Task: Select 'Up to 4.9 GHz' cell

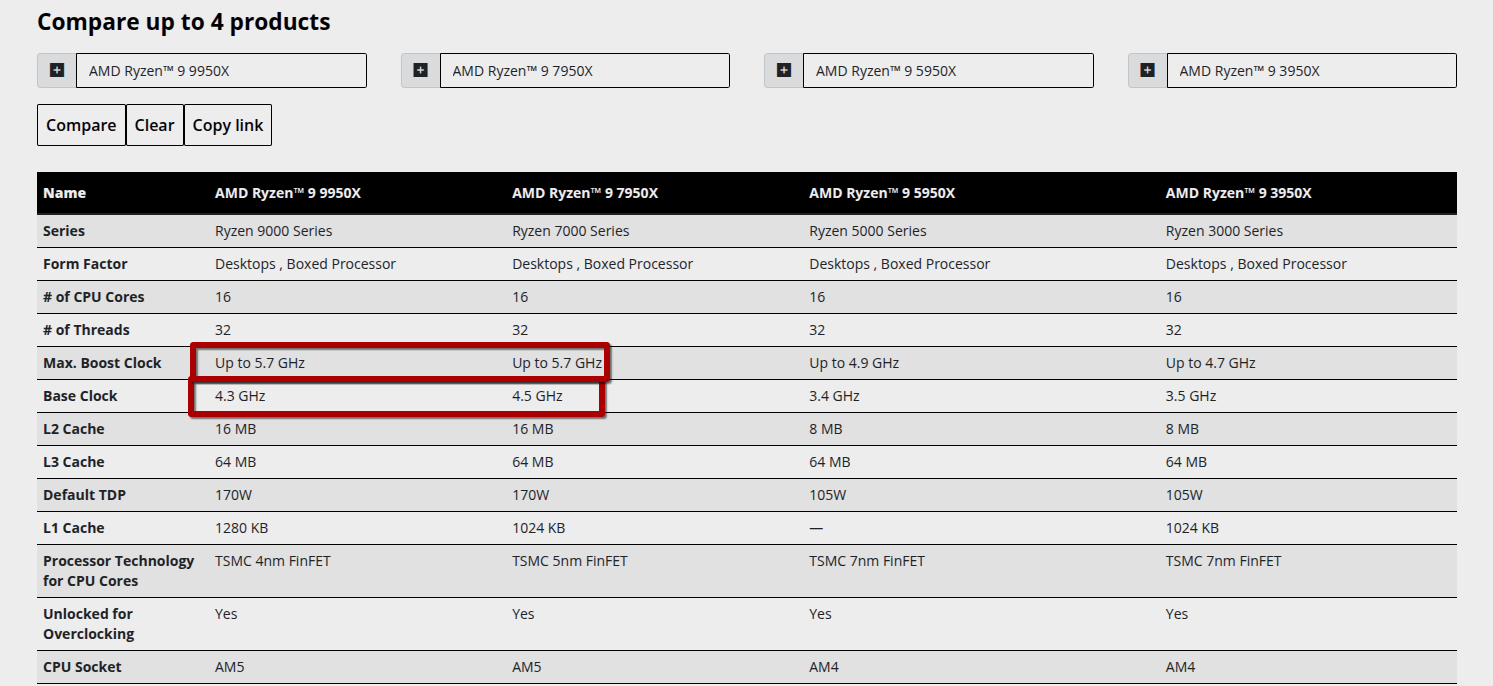Action: point(854,363)
